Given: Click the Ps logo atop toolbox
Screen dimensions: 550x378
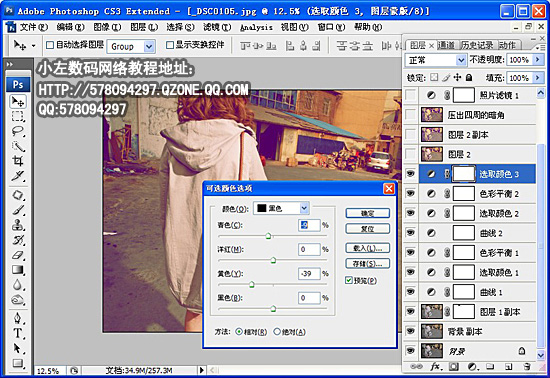Looking at the screenshot, I should click(18, 85).
